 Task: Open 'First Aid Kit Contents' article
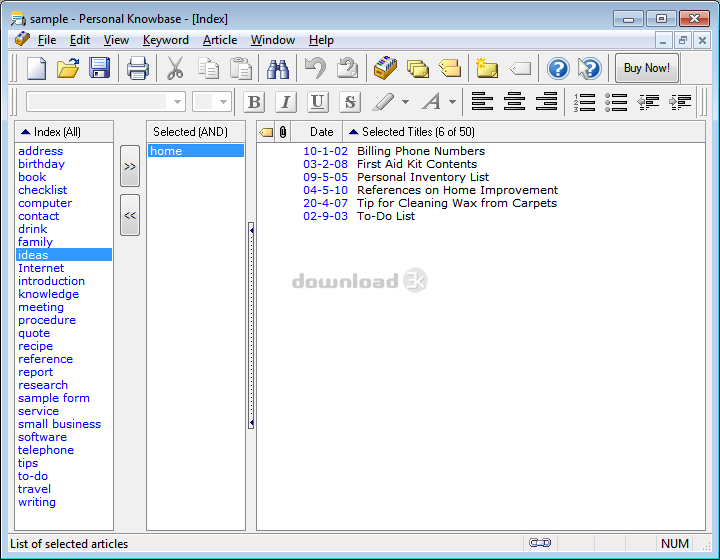pos(416,164)
